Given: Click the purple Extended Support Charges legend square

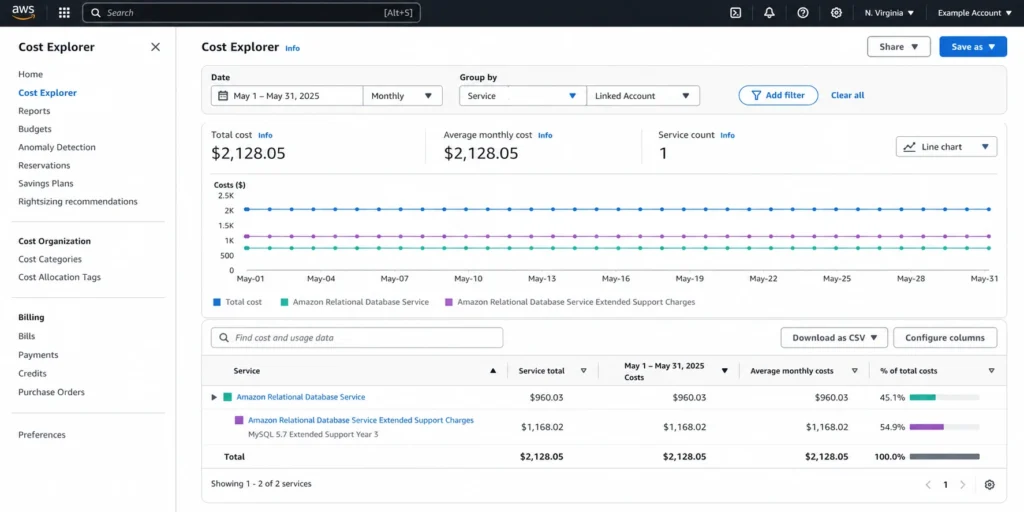Looking at the screenshot, I should coord(448,302).
